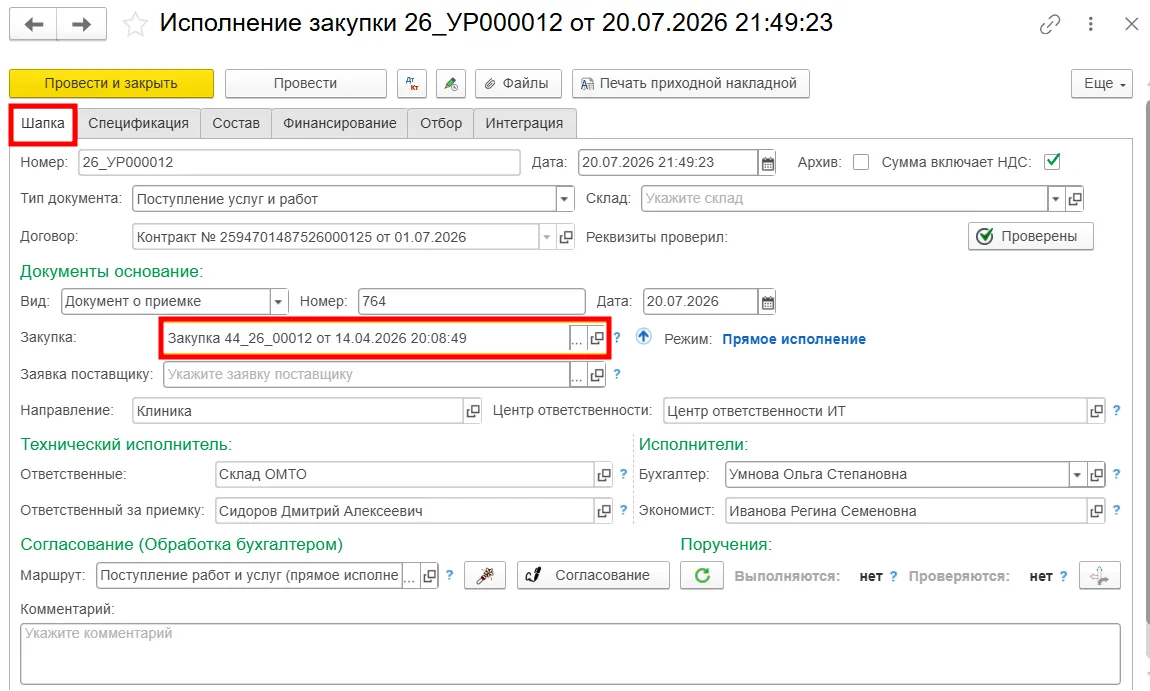Show help for Экономист field

(1116, 510)
